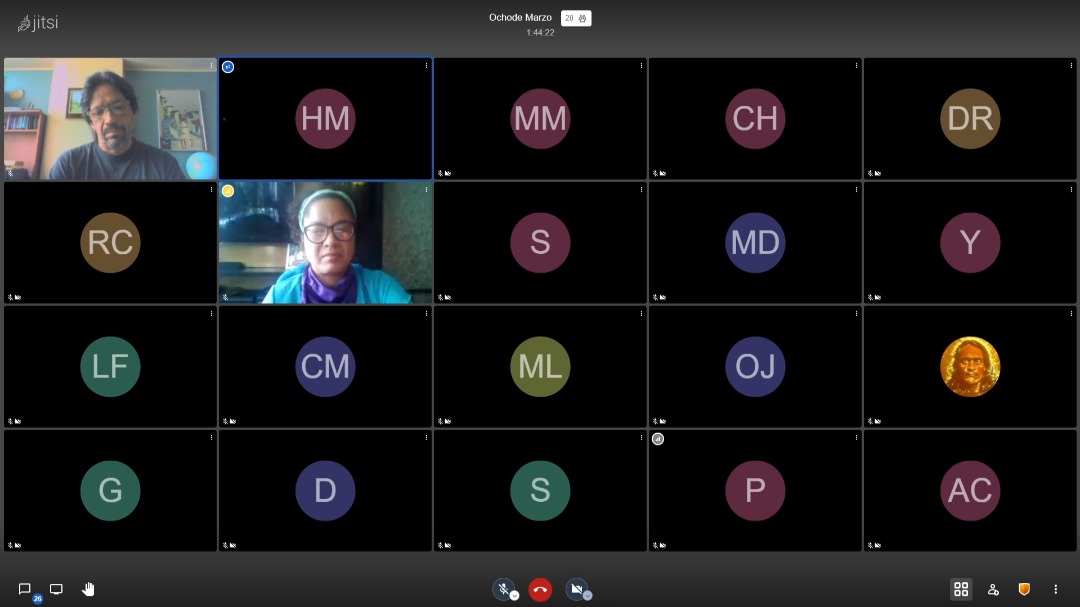Click muted mic icon on MM tile
The height and width of the screenshot is (607, 1080).
click(x=440, y=174)
